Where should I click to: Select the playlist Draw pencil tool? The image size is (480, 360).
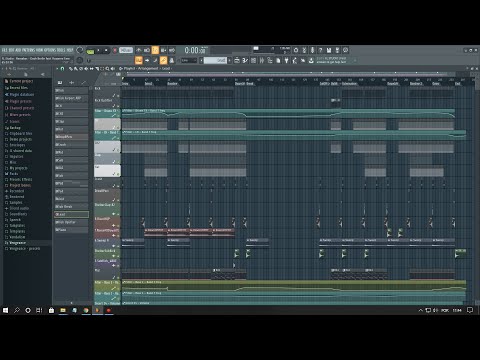[x=71, y=69]
